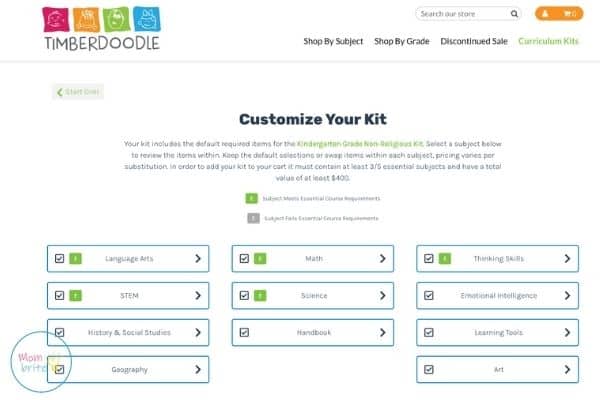
Task: Click green essential badge on STEM
Action: 75,296
